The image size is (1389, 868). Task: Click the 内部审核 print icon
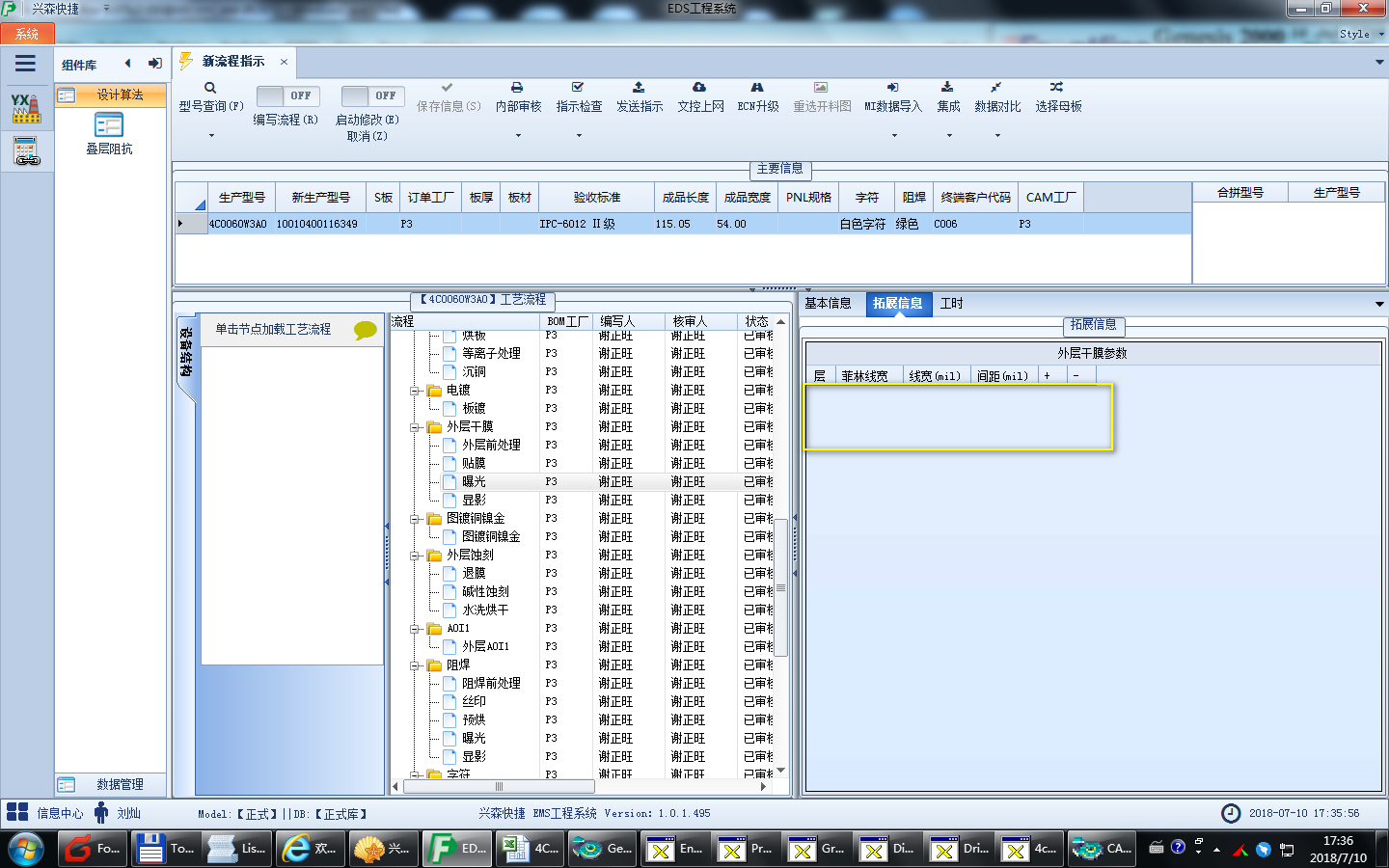coord(517,88)
